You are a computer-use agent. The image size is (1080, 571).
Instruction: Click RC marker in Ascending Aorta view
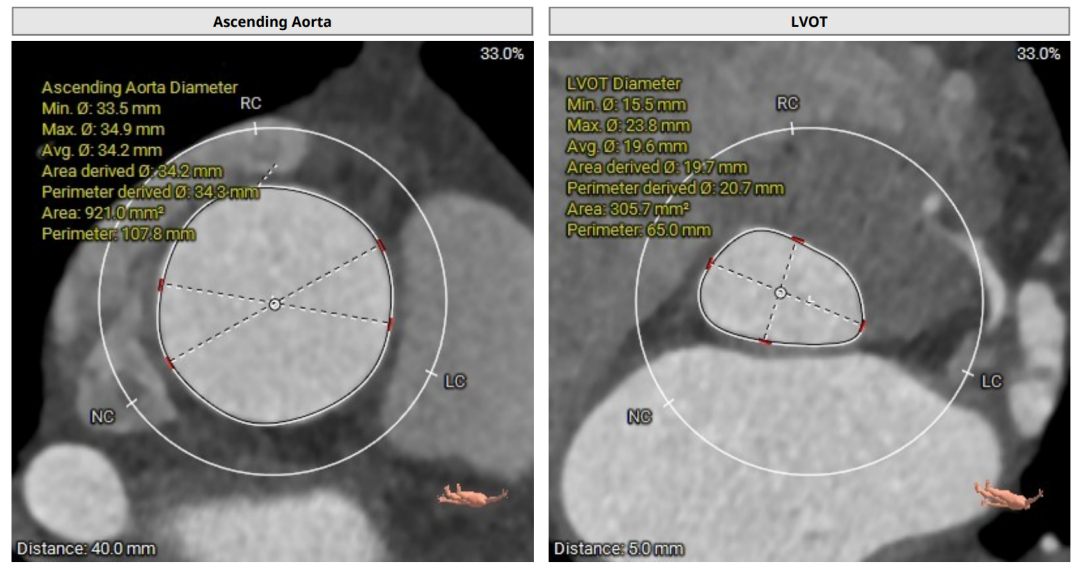[x=251, y=103]
